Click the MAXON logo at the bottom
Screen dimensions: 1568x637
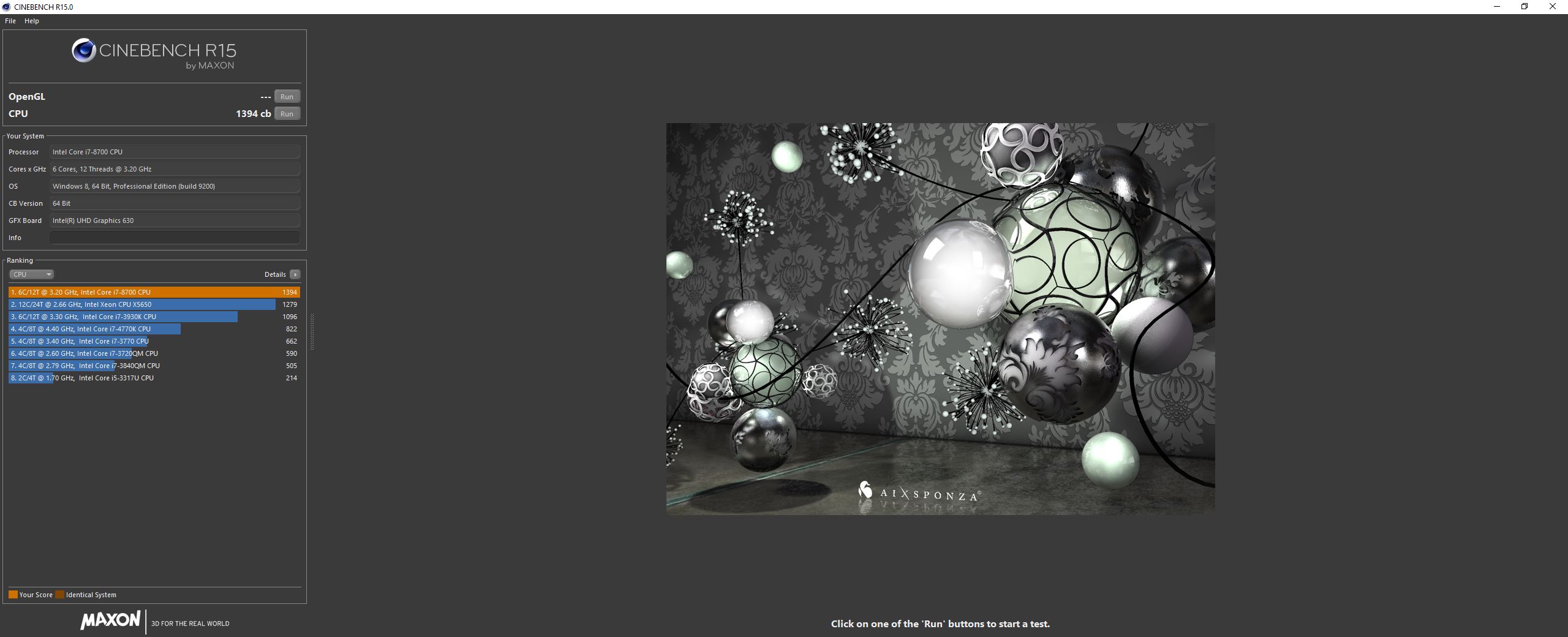click(110, 620)
